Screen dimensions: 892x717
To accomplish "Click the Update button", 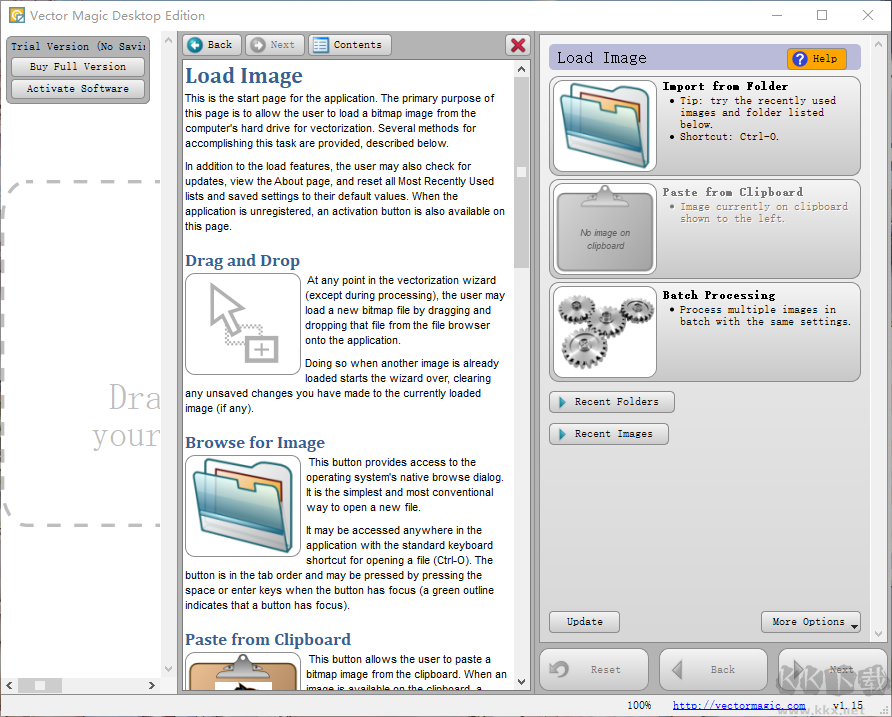I will point(584,622).
